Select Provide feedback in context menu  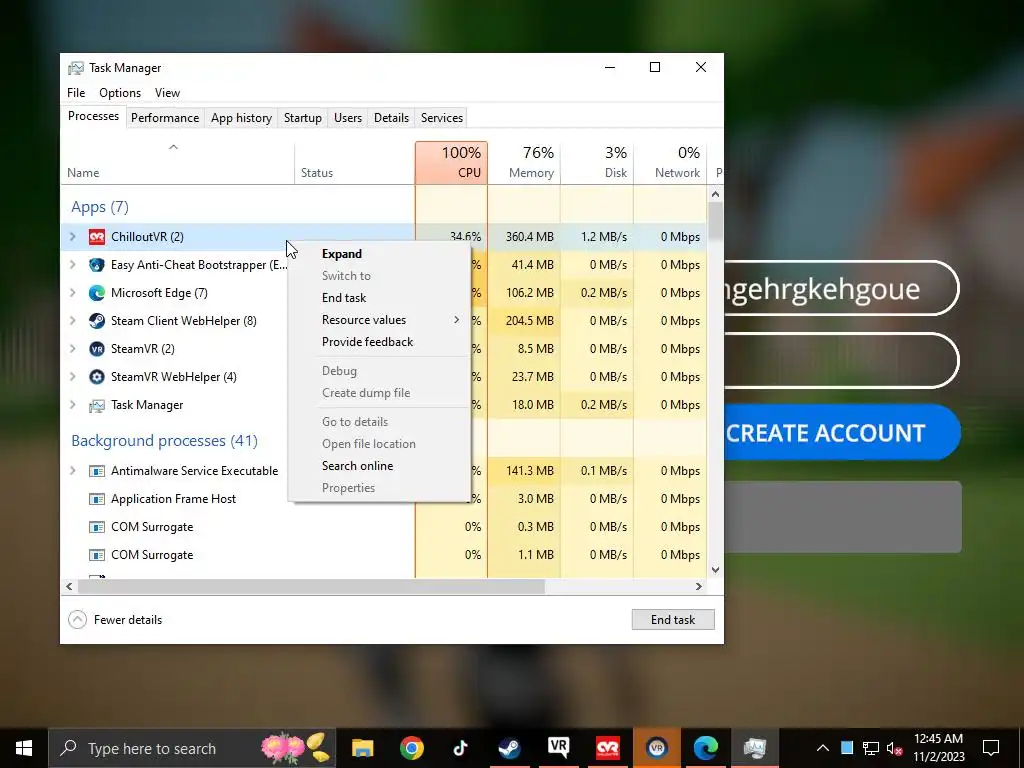[379, 342]
